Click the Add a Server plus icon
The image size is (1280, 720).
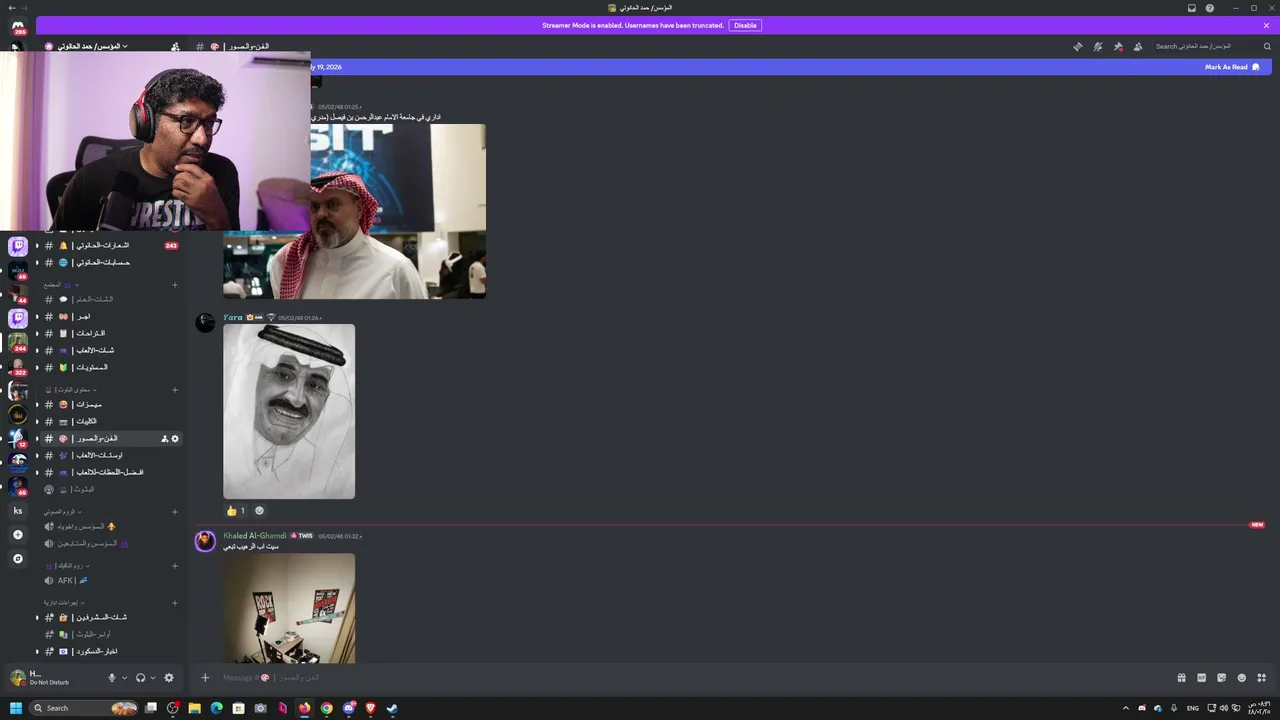point(18,535)
